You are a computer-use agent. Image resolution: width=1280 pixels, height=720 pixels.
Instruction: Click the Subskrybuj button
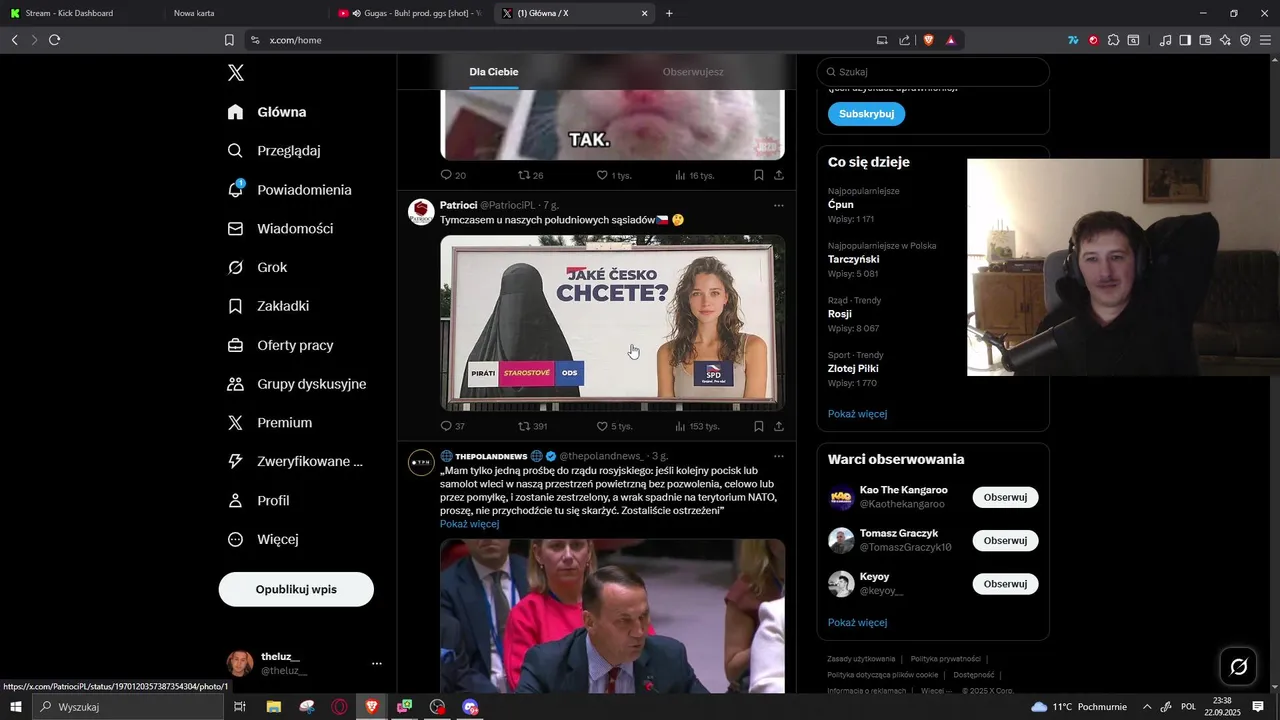(x=866, y=114)
